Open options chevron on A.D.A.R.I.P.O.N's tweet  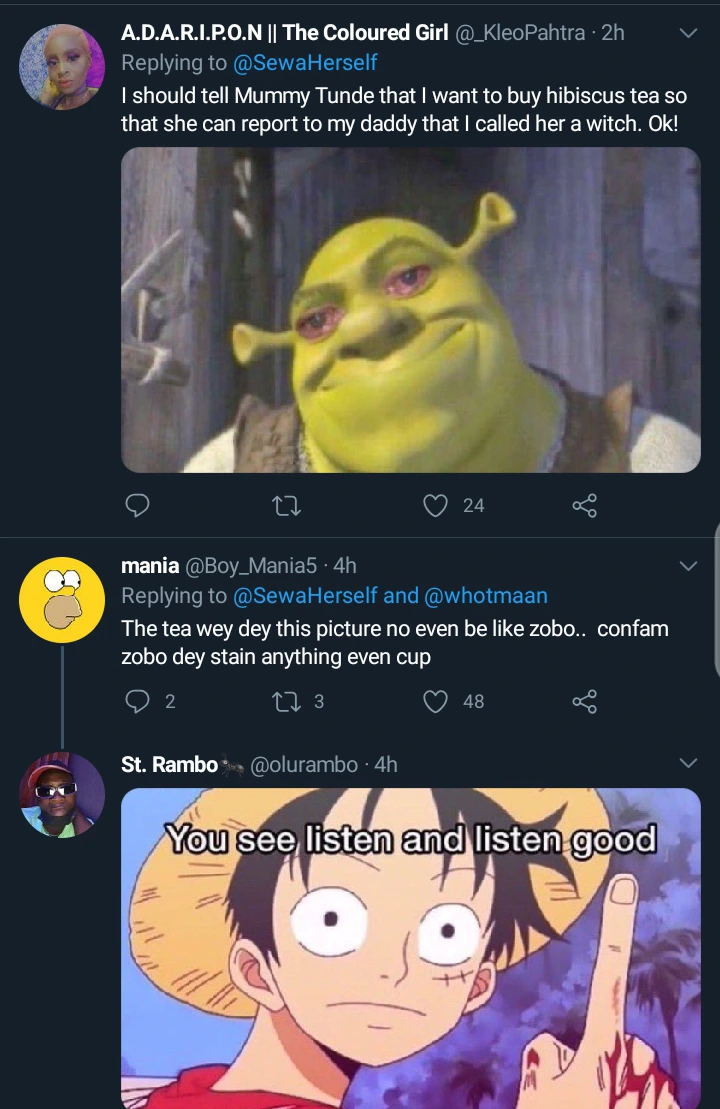coord(688,33)
